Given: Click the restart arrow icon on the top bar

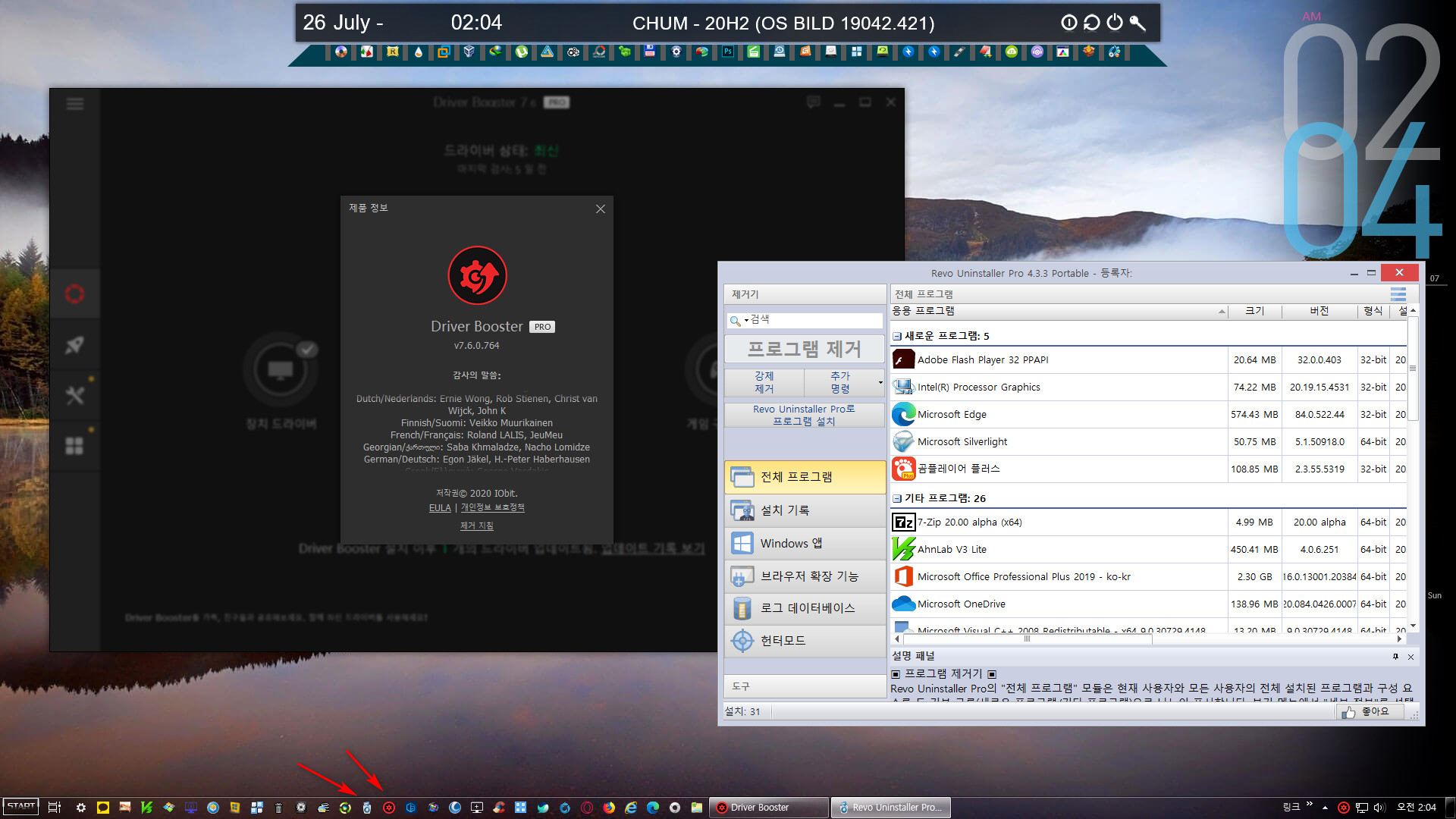Looking at the screenshot, I should [x=1091, y=23].
